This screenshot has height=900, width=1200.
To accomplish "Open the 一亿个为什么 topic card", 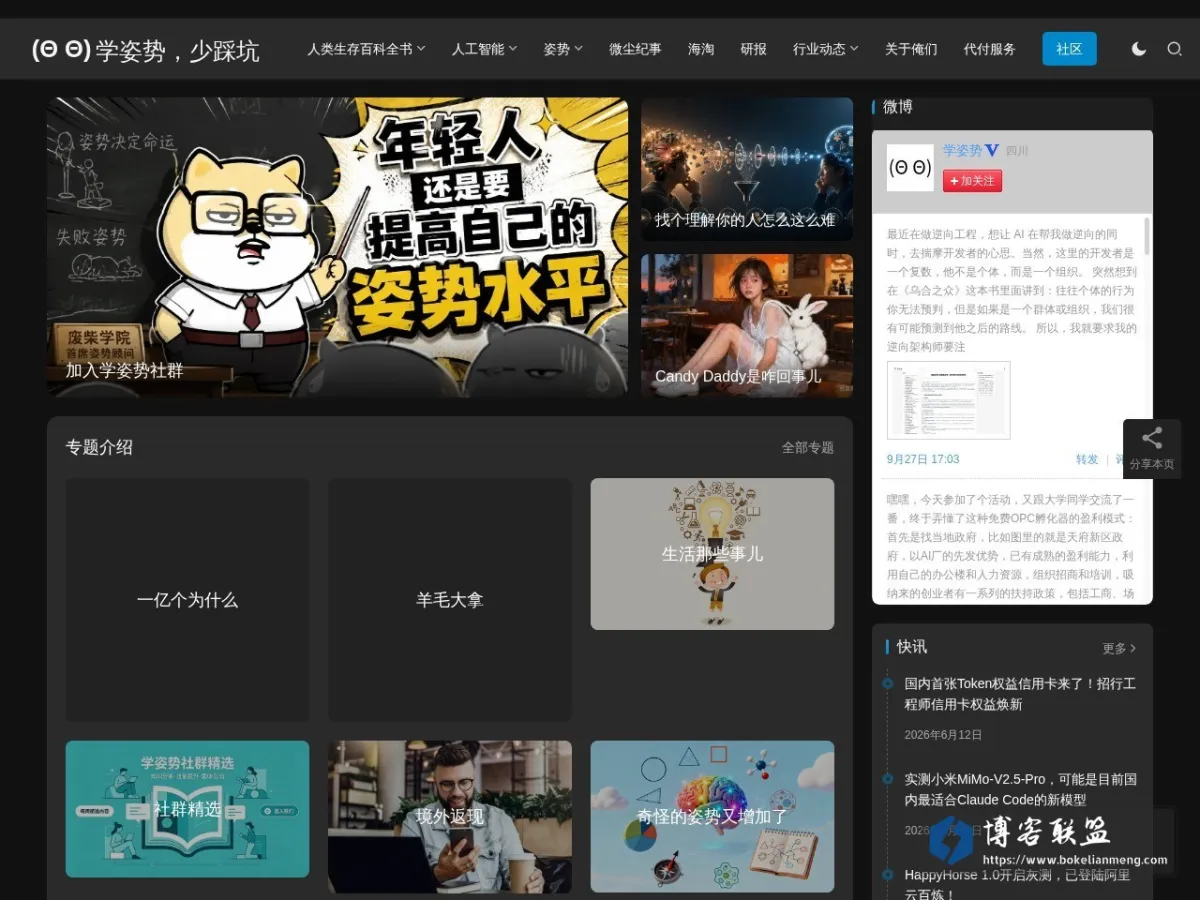I will pyautogui.click(x=187, y=600).
